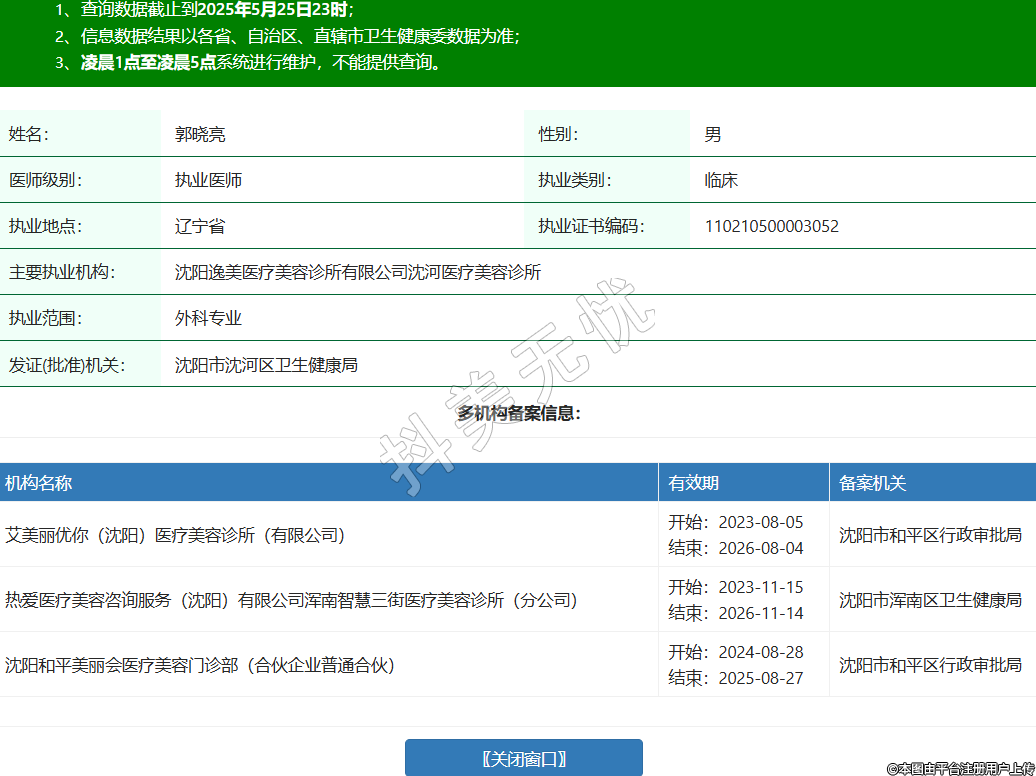1036x776 pixels.
Task: Click the 有效期 column header
Action: click(x=694, y=483)
